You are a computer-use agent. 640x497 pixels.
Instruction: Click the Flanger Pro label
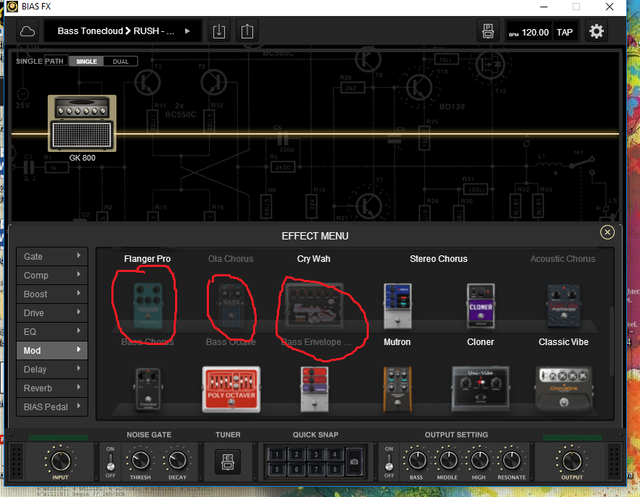click(147, 259)
